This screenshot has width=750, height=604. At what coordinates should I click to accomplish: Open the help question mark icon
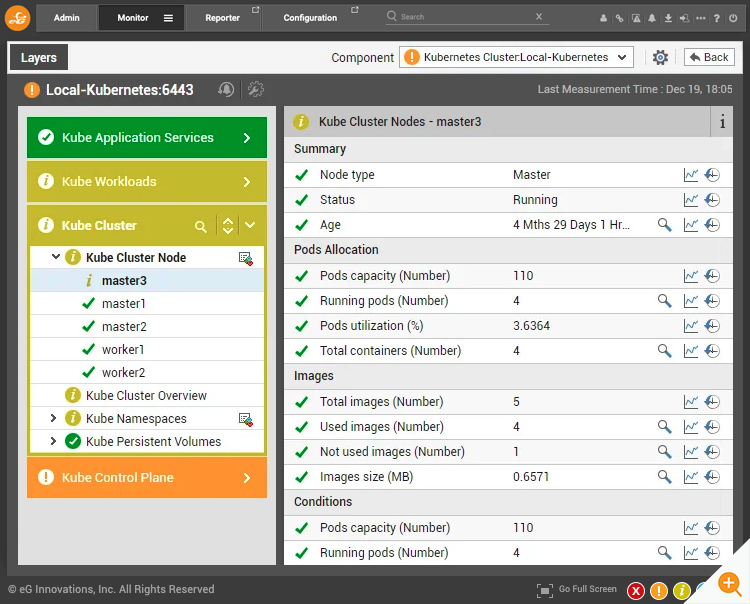coord(717,18)
